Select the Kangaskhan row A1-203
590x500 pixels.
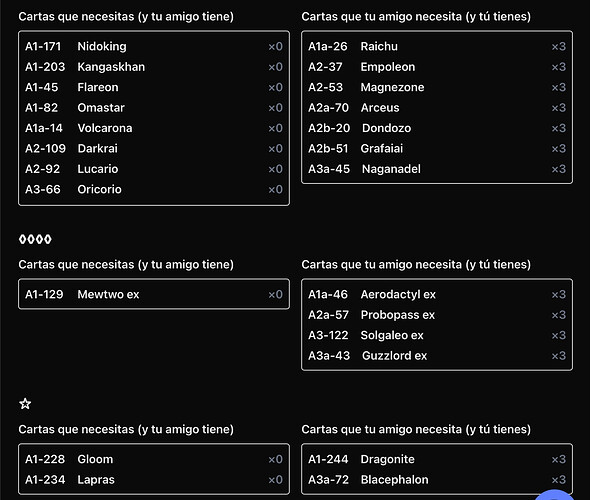click(154, 67)
